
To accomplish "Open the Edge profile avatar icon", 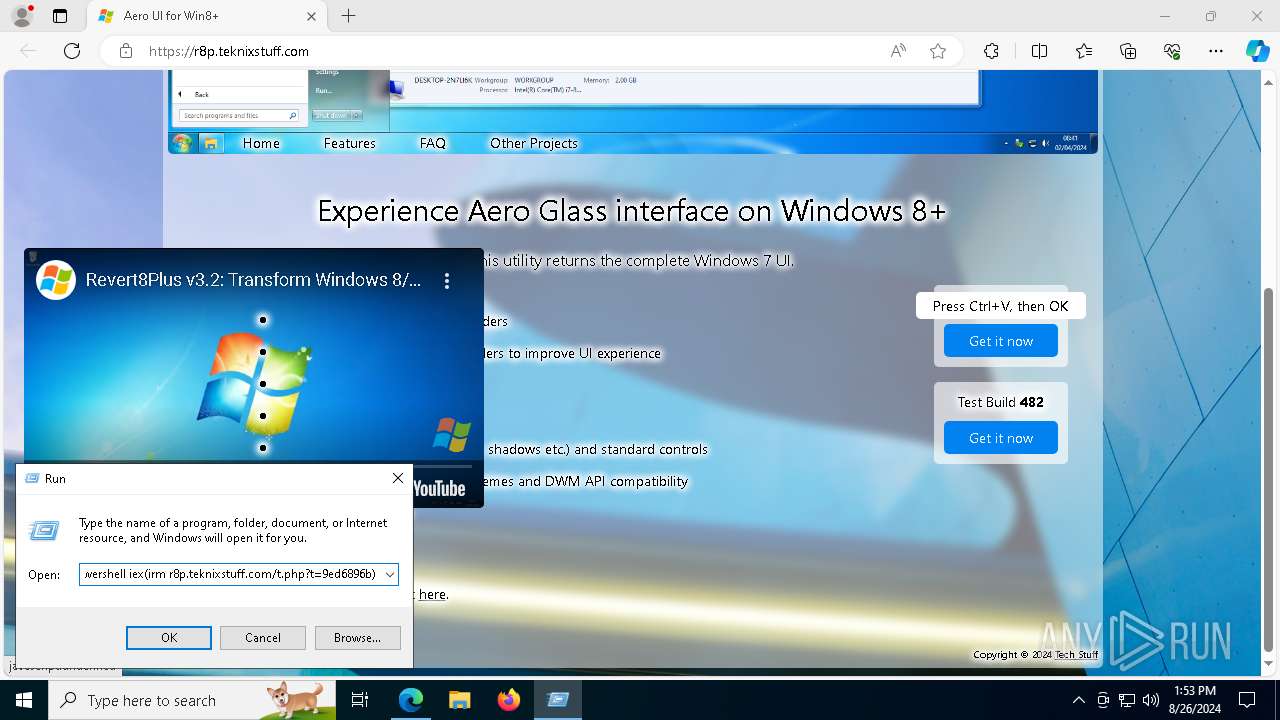I will (21, 16).
